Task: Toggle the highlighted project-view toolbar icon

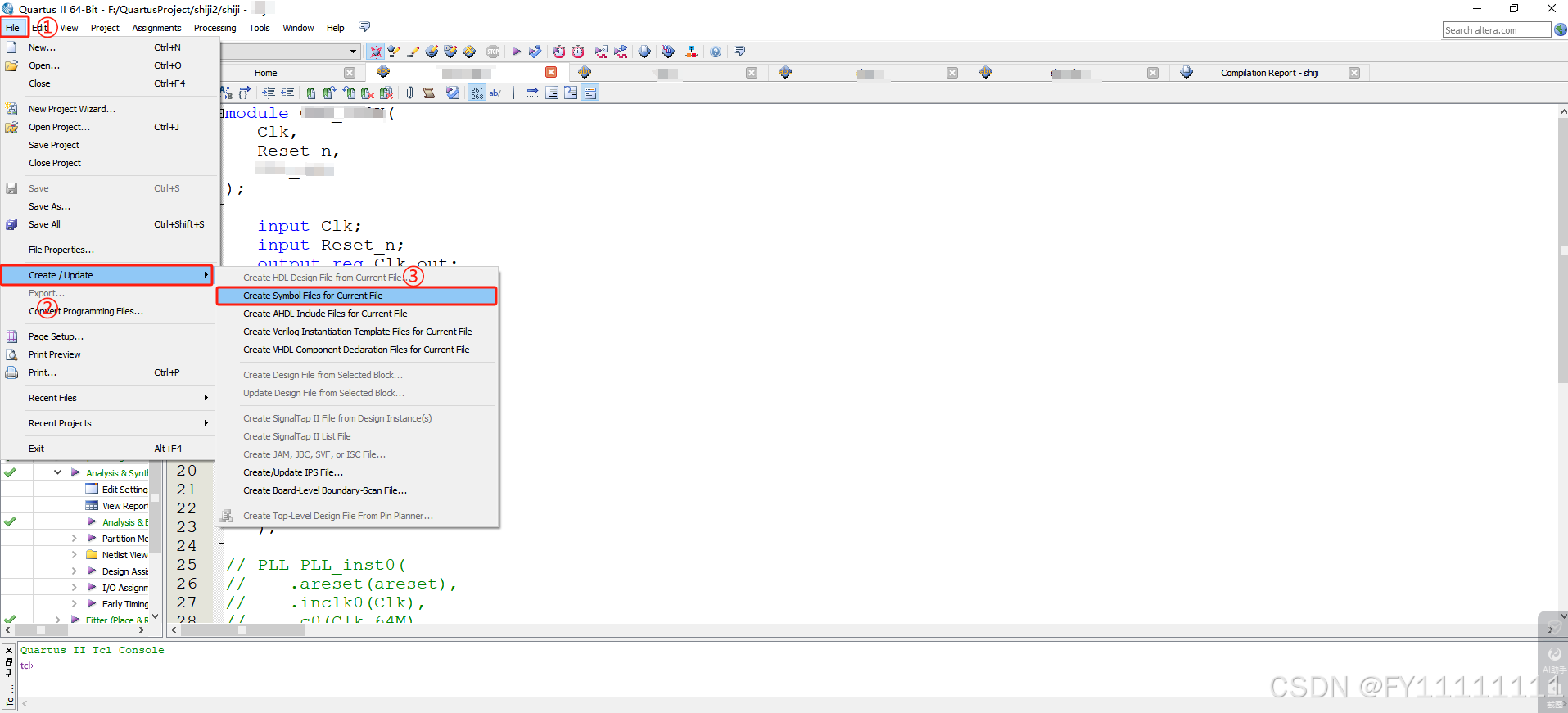Action: pos(375,52)
